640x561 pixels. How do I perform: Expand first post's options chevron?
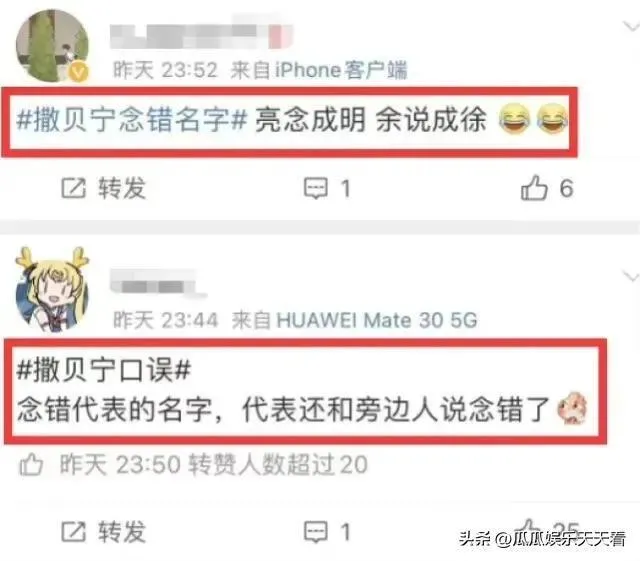click(630, 27)
